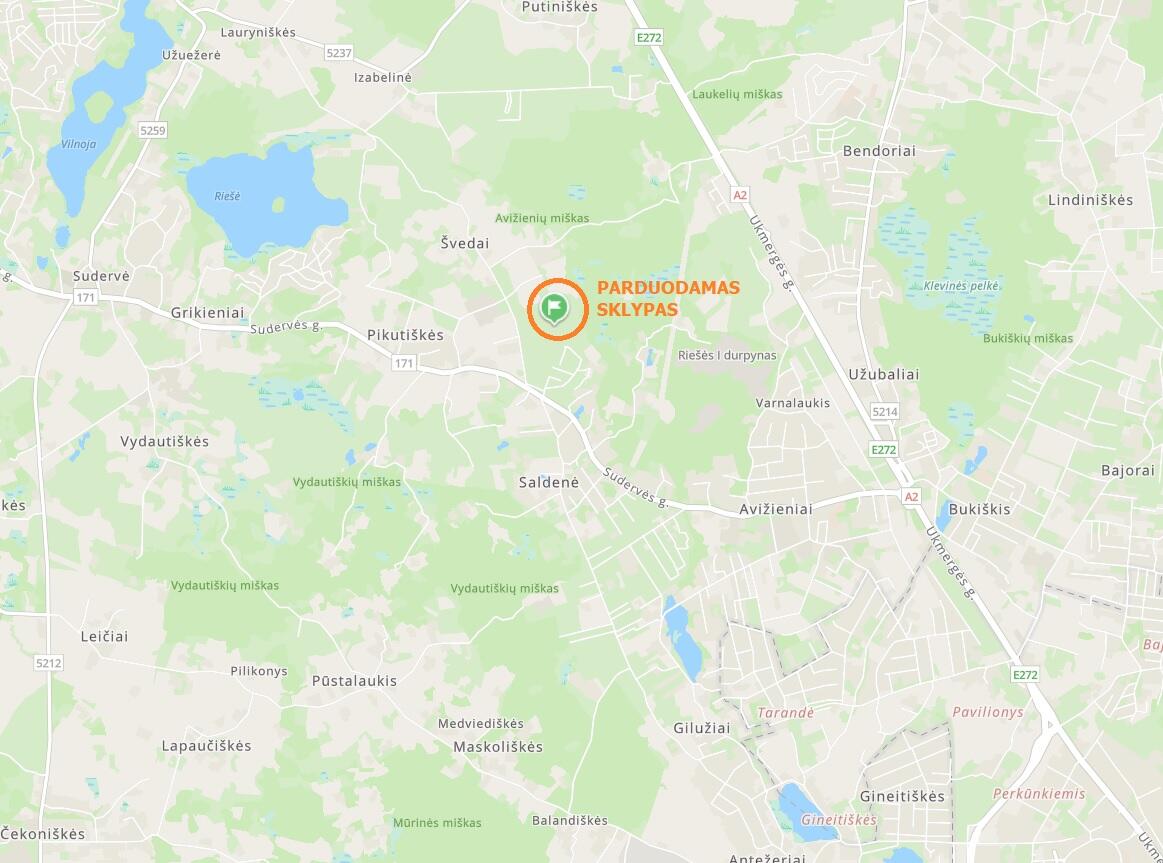The height and width of the screenshot is (863, 1163).
Task: Click the 5212 road number badge
Action: pyautogui.click(x=48, y=662)
